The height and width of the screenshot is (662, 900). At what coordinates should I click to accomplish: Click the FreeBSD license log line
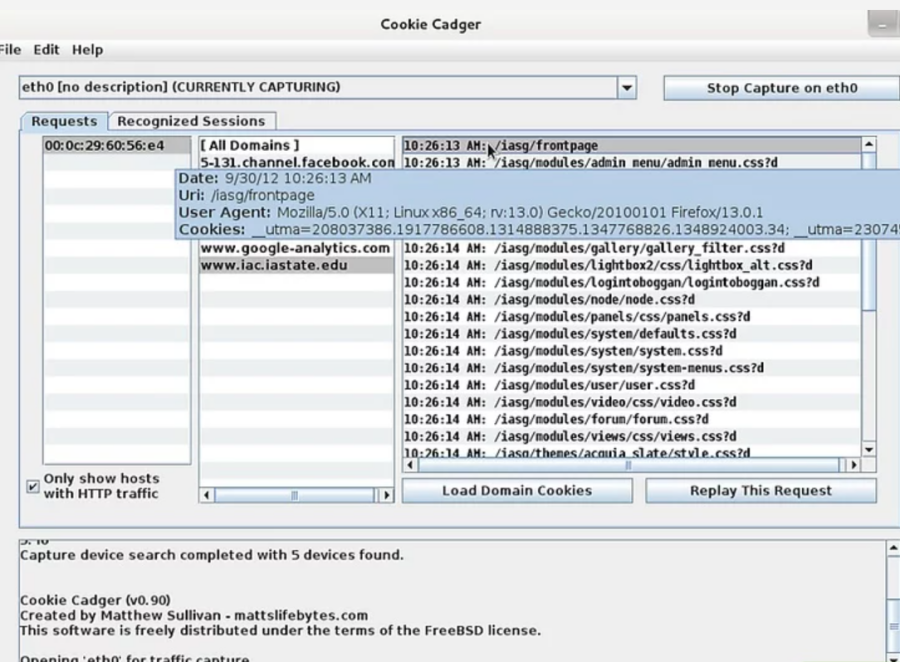coord(280,630)
